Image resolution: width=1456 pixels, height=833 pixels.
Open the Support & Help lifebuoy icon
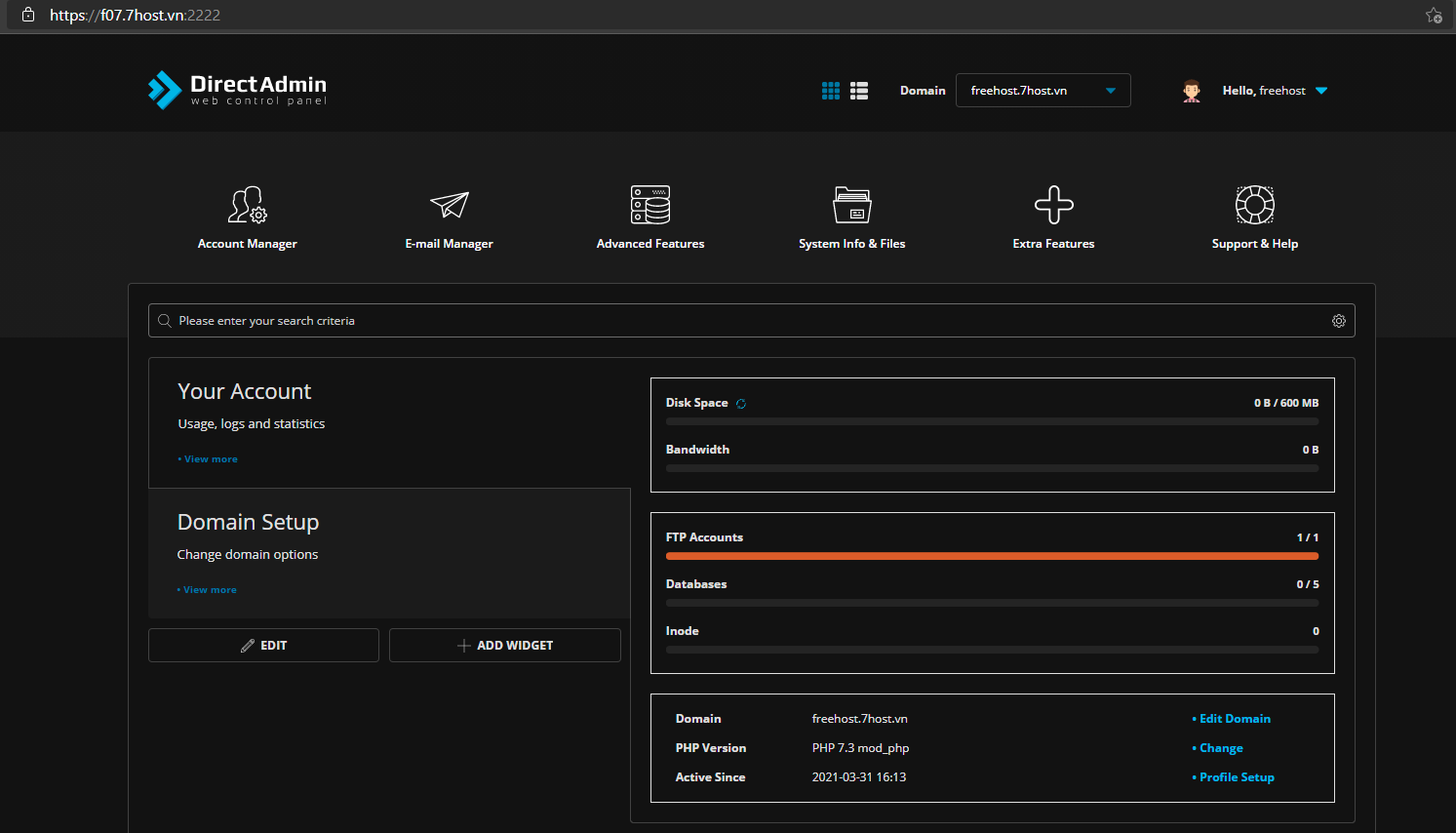[1255, 205]
